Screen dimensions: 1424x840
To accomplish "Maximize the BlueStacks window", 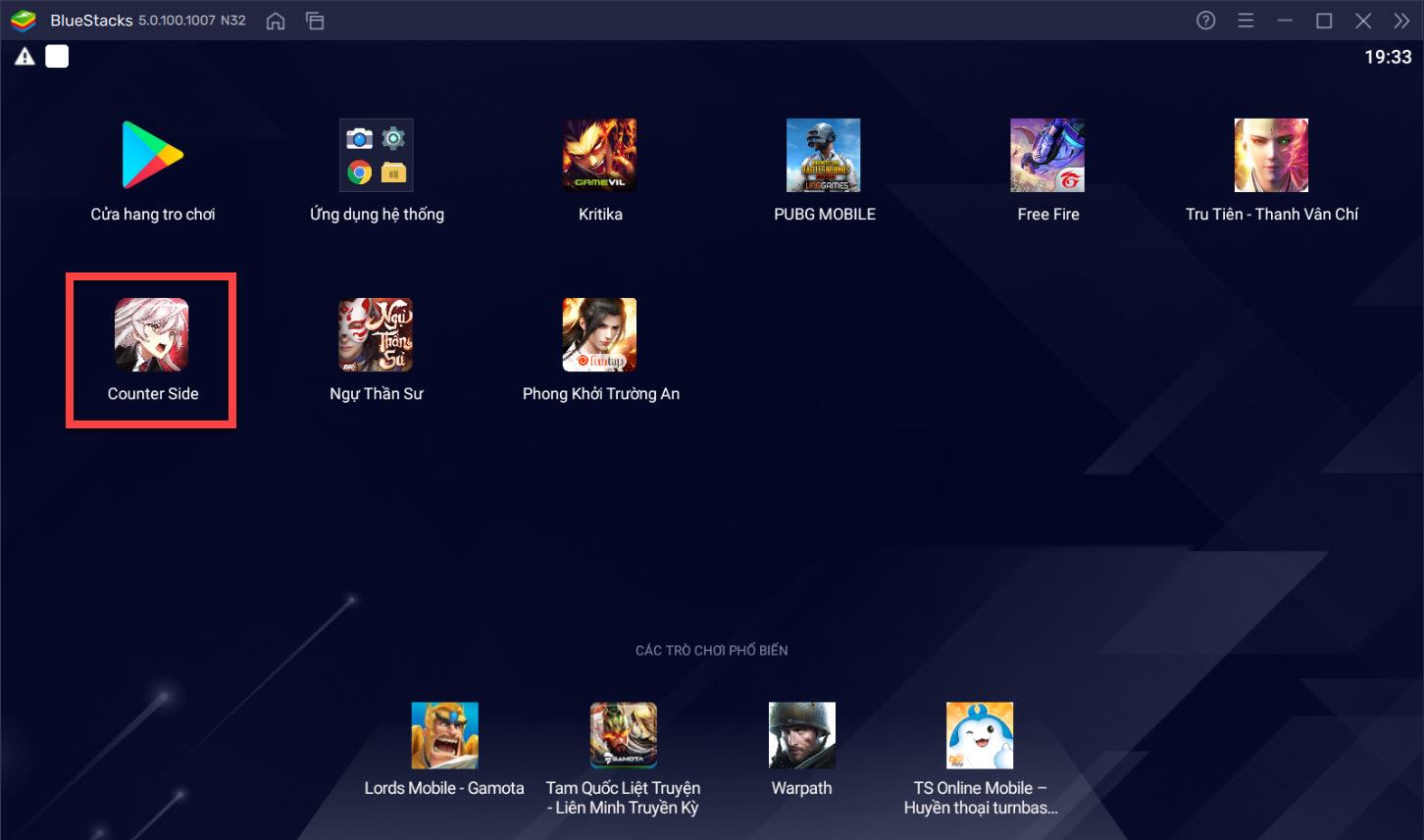I will pyautogui.click(x=1324, y=21).
